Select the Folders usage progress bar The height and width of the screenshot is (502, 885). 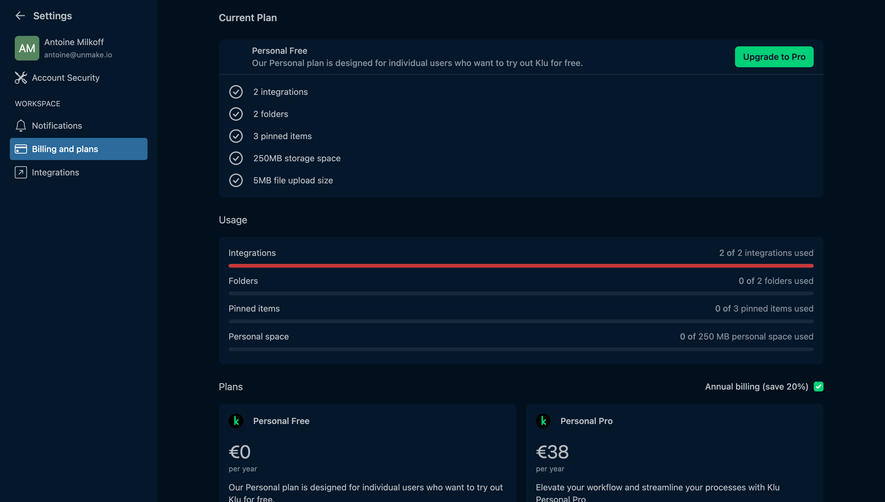520,294
